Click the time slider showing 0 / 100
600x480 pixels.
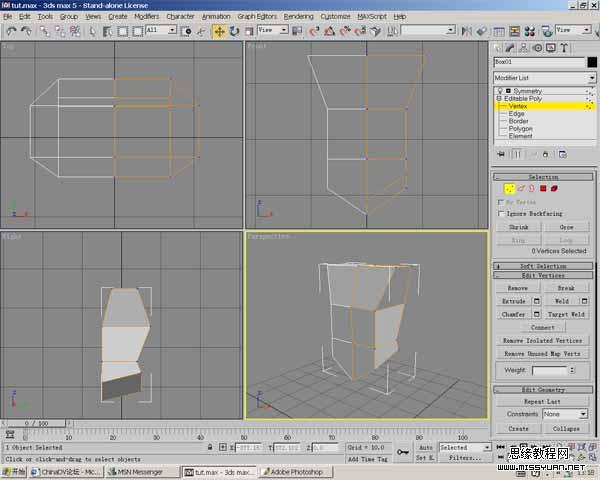[x=37, y=423]
